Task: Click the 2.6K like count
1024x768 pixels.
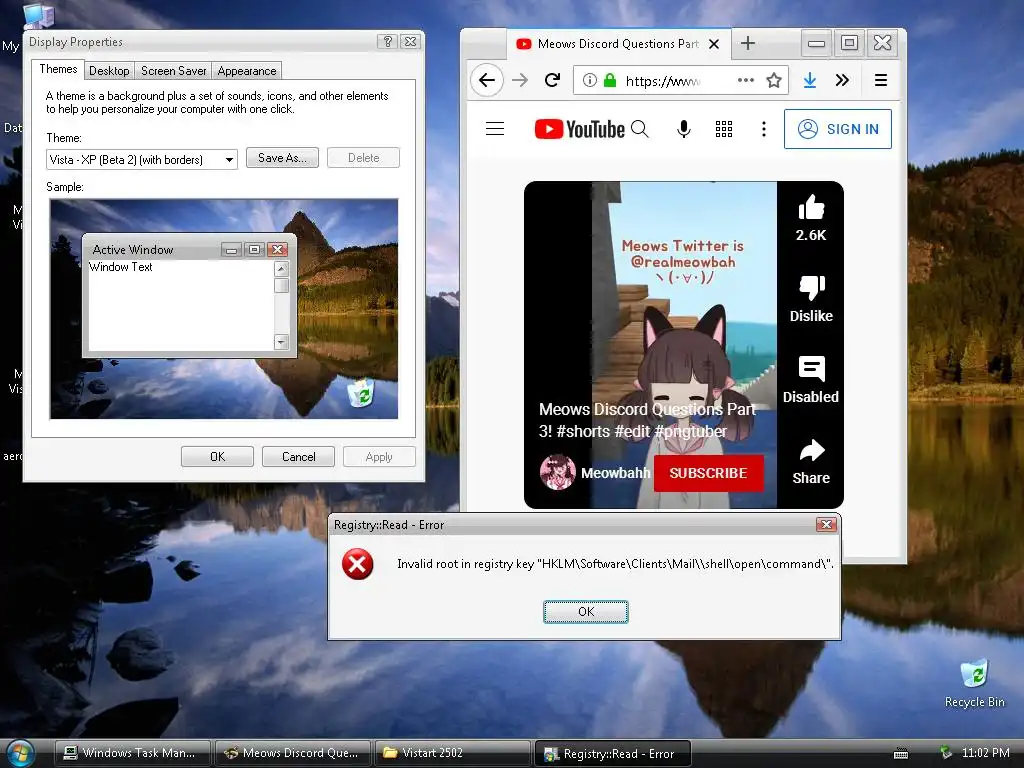Action: tap(811, 235)
